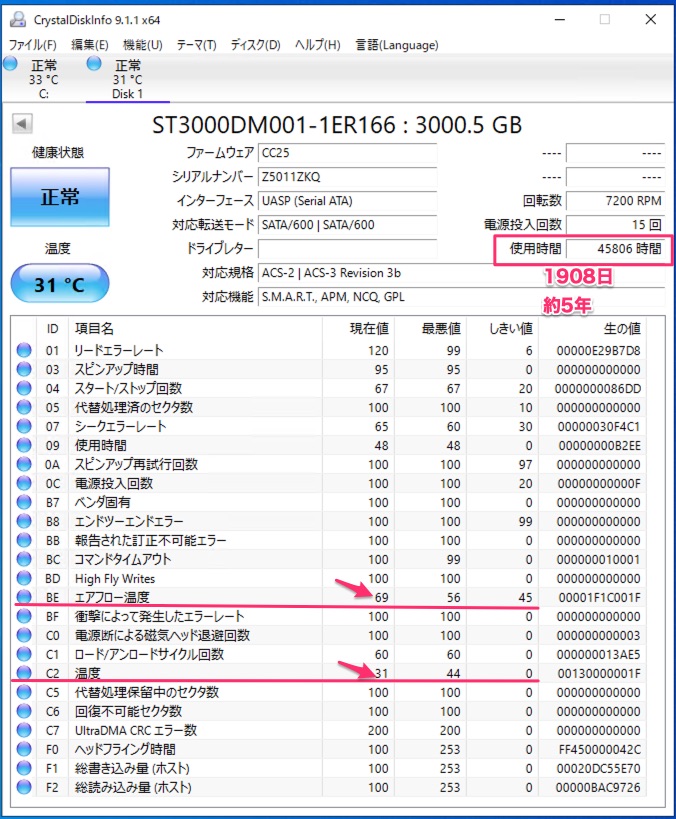The image size is (676, 819).
Task: Click the status orb for ID F1 総書き込み量
Action: 24,768
